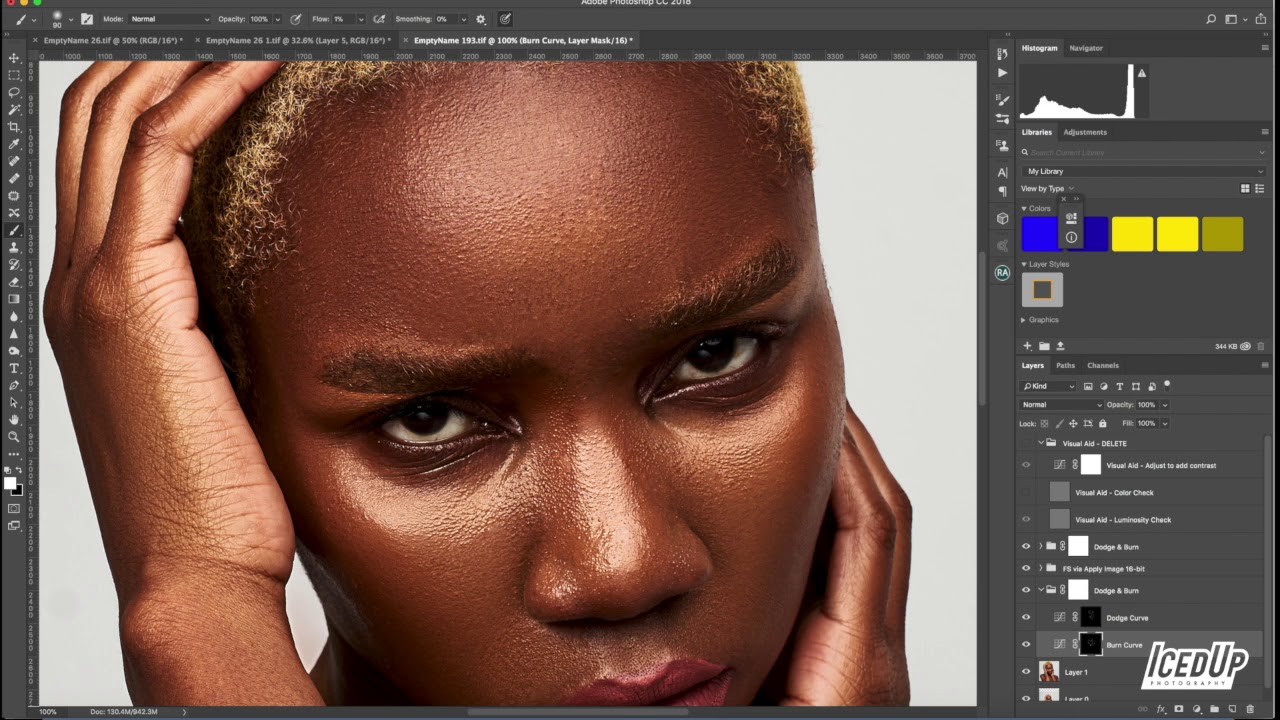Expand the Graphics section in Libraries
The height and width of the screenshot is (720, 1280).
tap(1023, 320)
